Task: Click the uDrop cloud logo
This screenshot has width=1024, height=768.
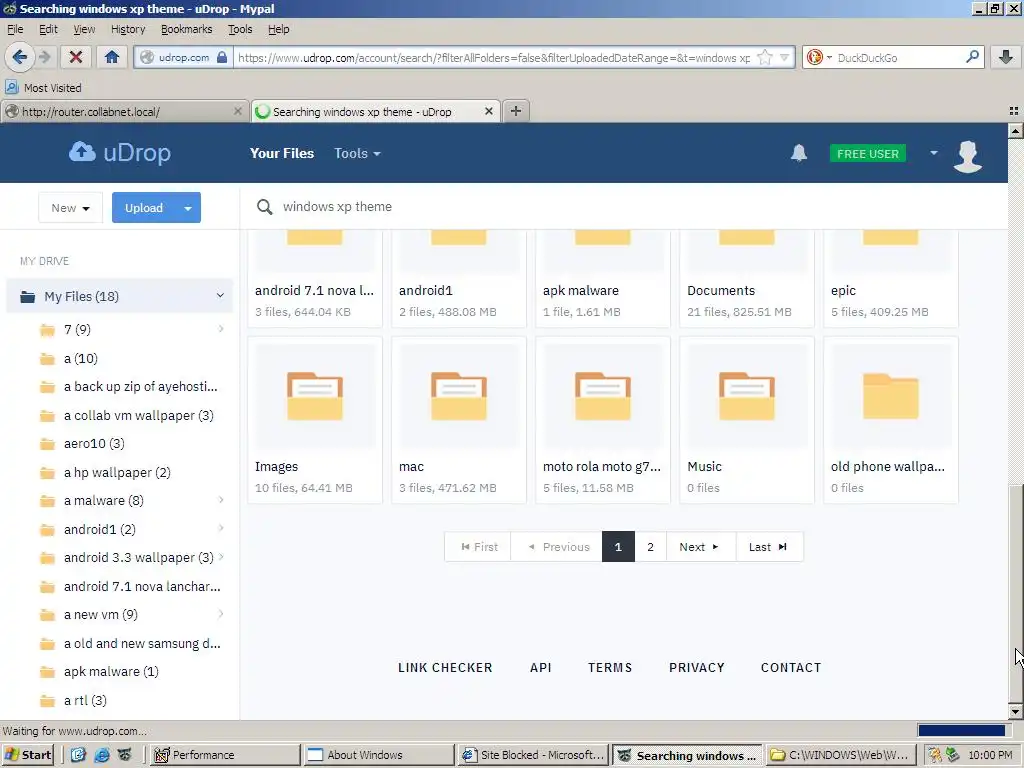Action: [x=120, y=153]
